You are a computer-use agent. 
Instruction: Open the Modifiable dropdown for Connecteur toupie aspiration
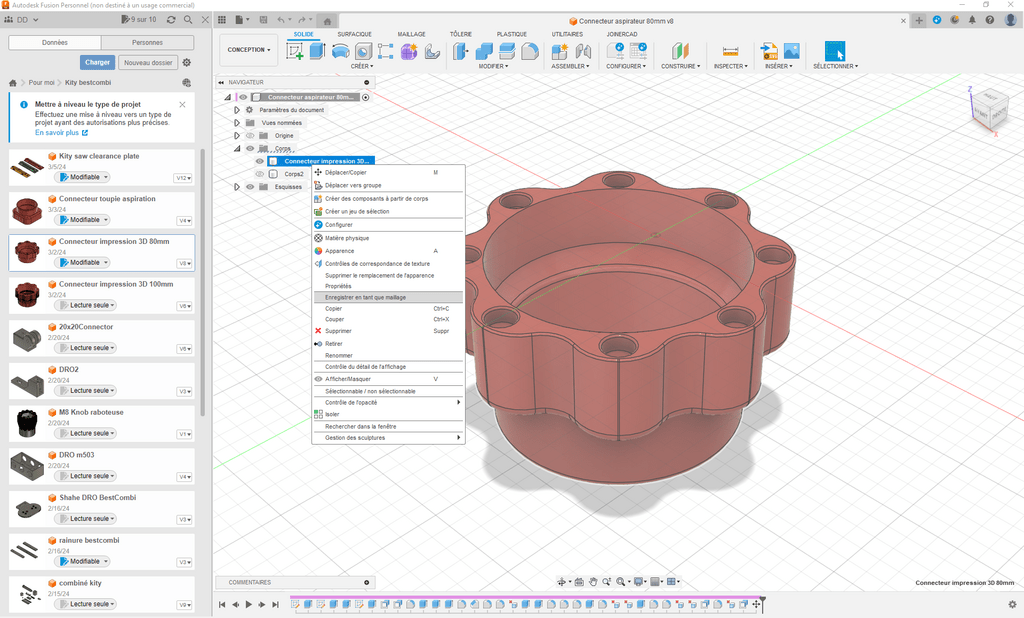coord(85,220)
